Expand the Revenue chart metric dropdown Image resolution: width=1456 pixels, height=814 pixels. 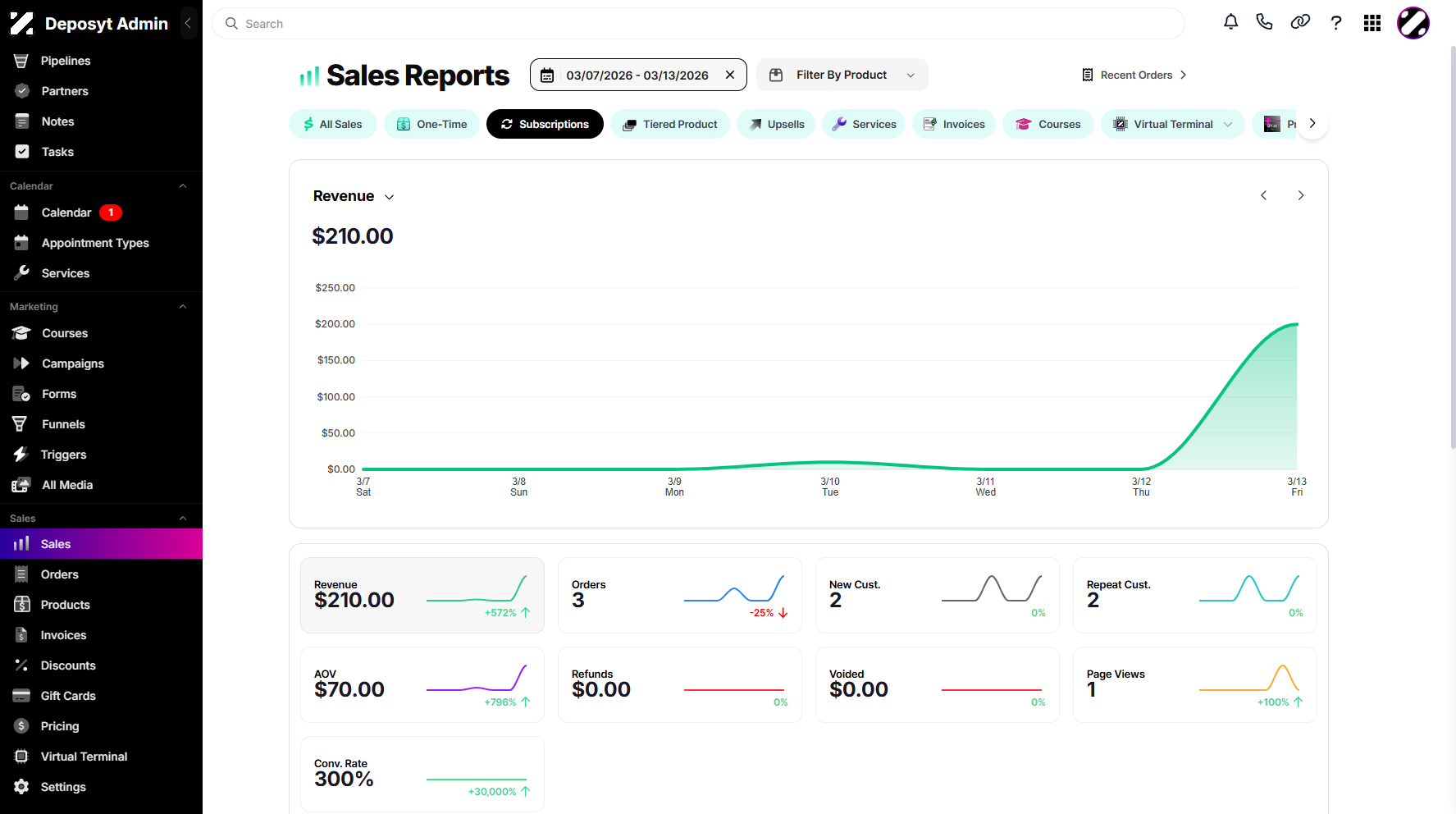pyautogui.click(x=354, y=196)
